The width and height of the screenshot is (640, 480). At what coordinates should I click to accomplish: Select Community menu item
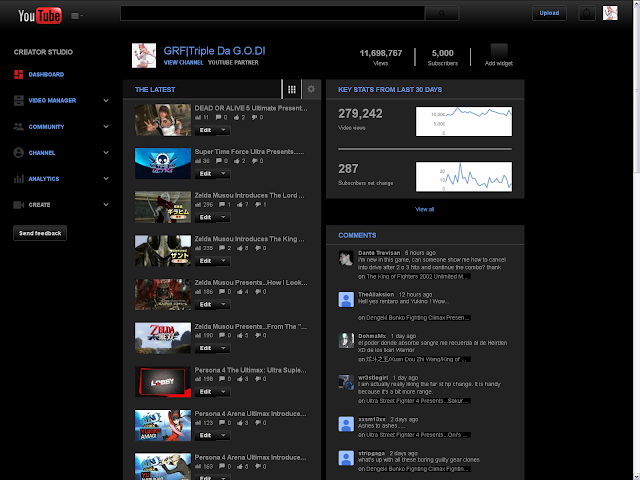tap(46, 127)
